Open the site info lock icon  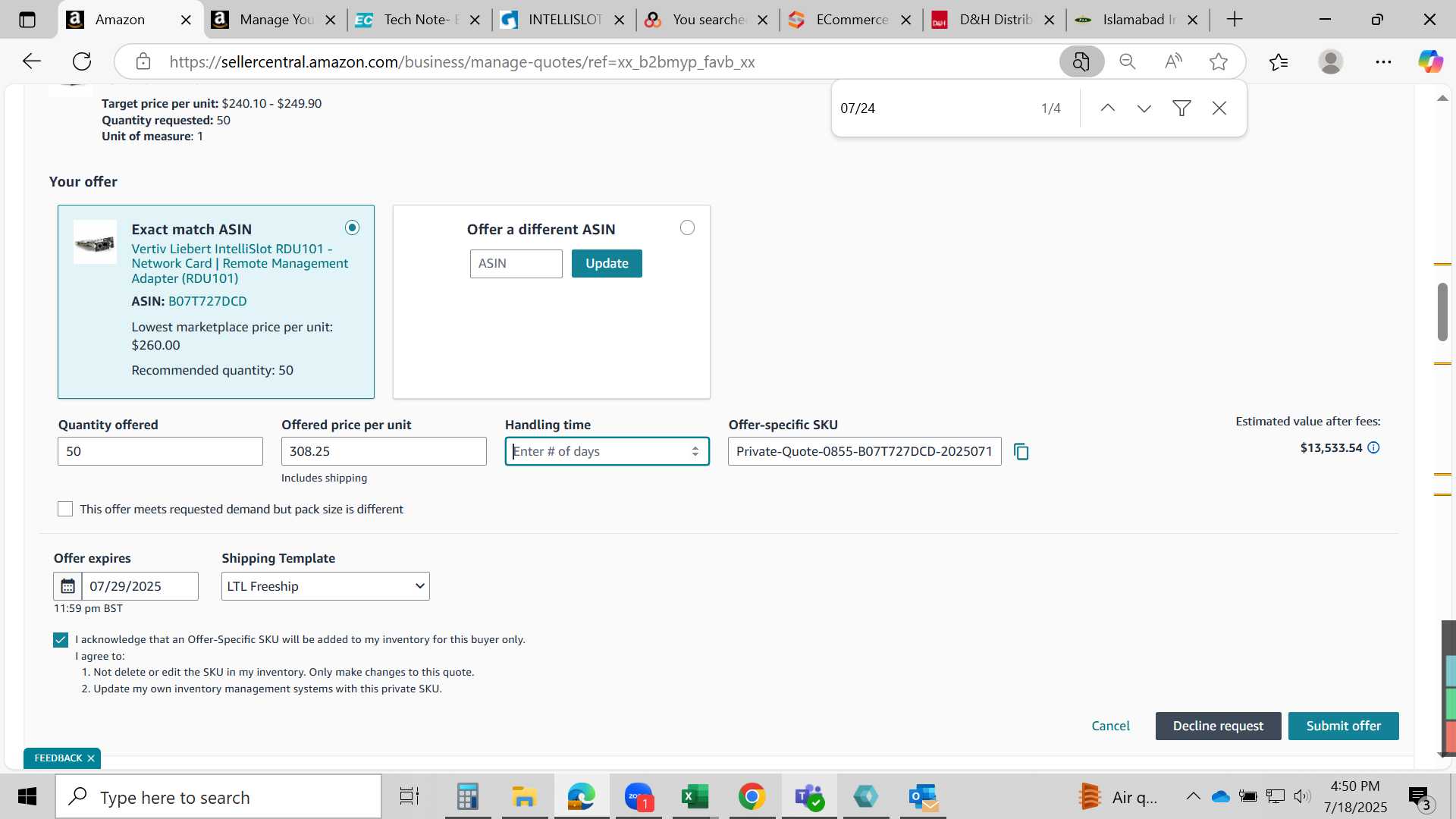[143, 61]
